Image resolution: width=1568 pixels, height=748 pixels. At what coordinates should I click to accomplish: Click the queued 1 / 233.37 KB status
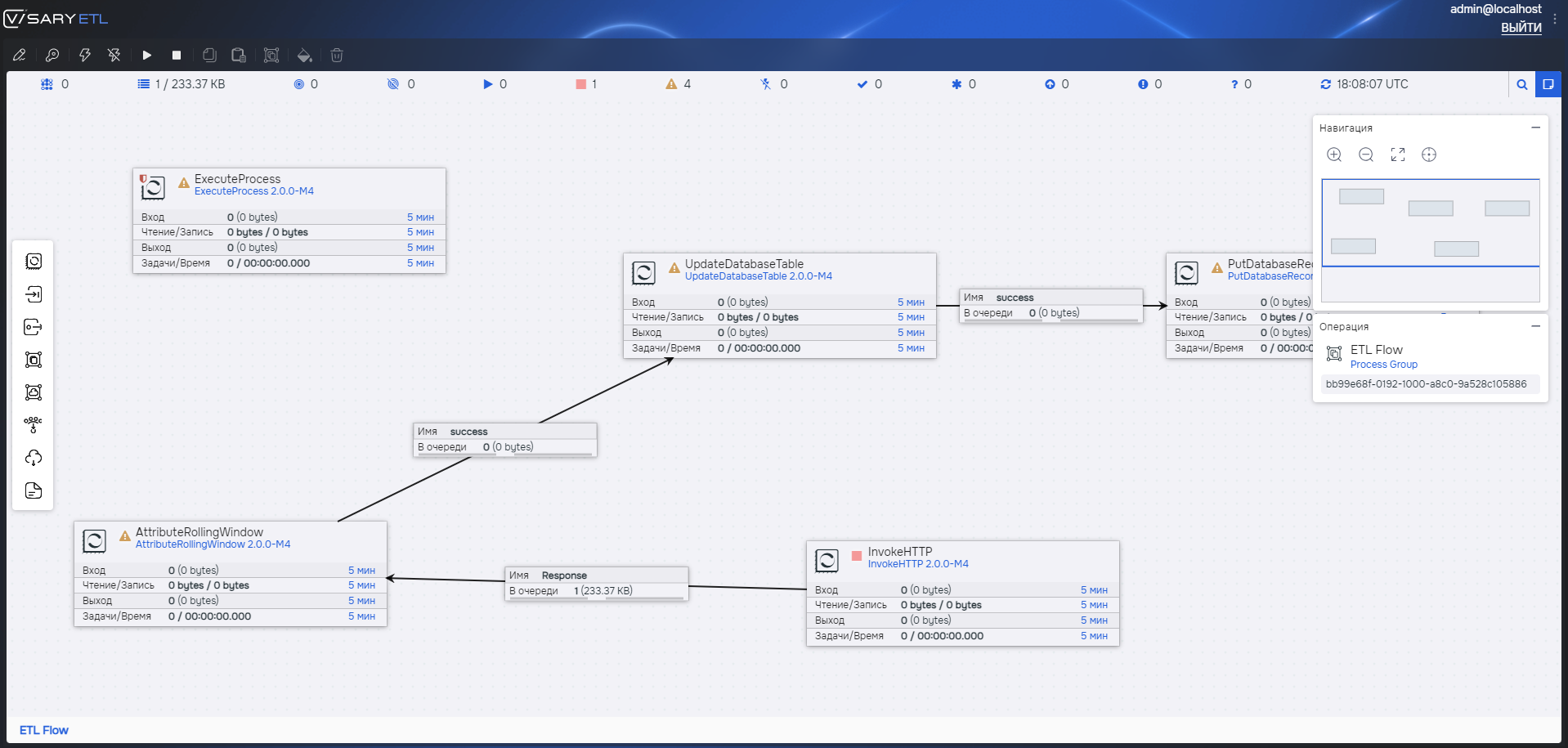click(x=181, y=84)
